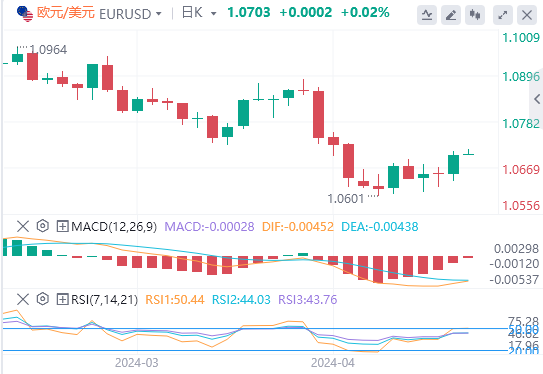Viewport: 543px width, 374px height.
Task: Expand chart to fullscreen
Action: pyautogui.click(x=502, y=15)
